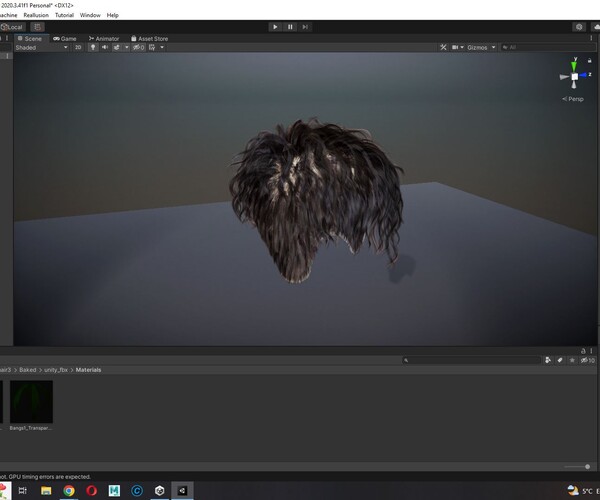Navigate to Baked folder in breadcrumb
Viewport: 600px width, 500px height.
tap(28, 370)
